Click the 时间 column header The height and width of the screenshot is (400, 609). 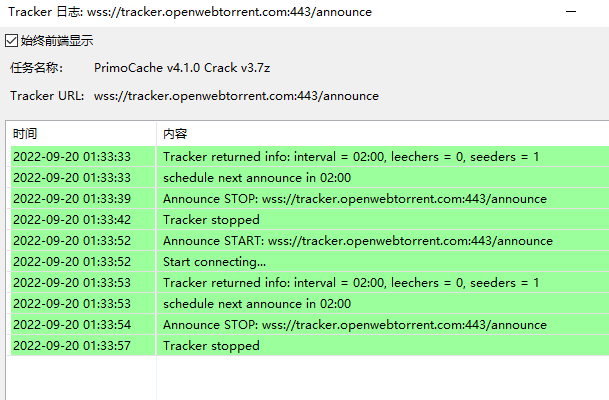tap(81, 134)
